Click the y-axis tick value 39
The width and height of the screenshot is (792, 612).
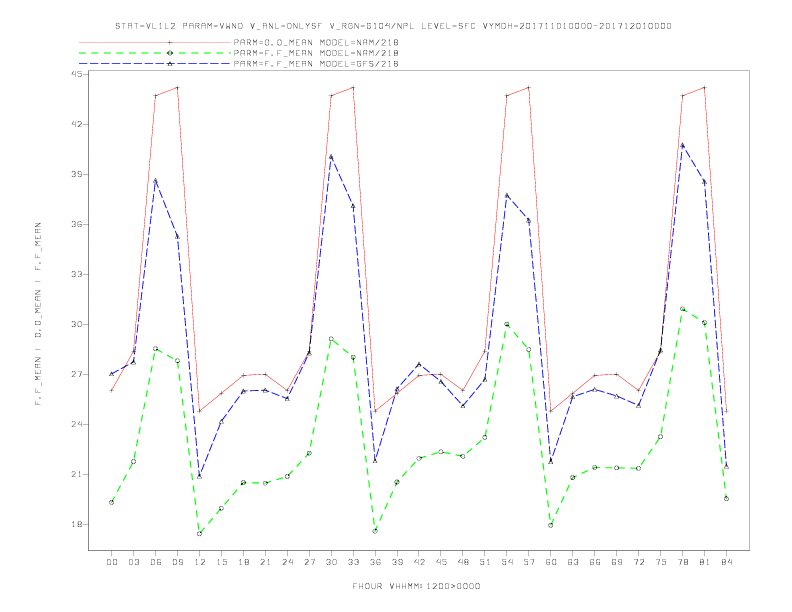pyautogui.click(x=79, y=174)
